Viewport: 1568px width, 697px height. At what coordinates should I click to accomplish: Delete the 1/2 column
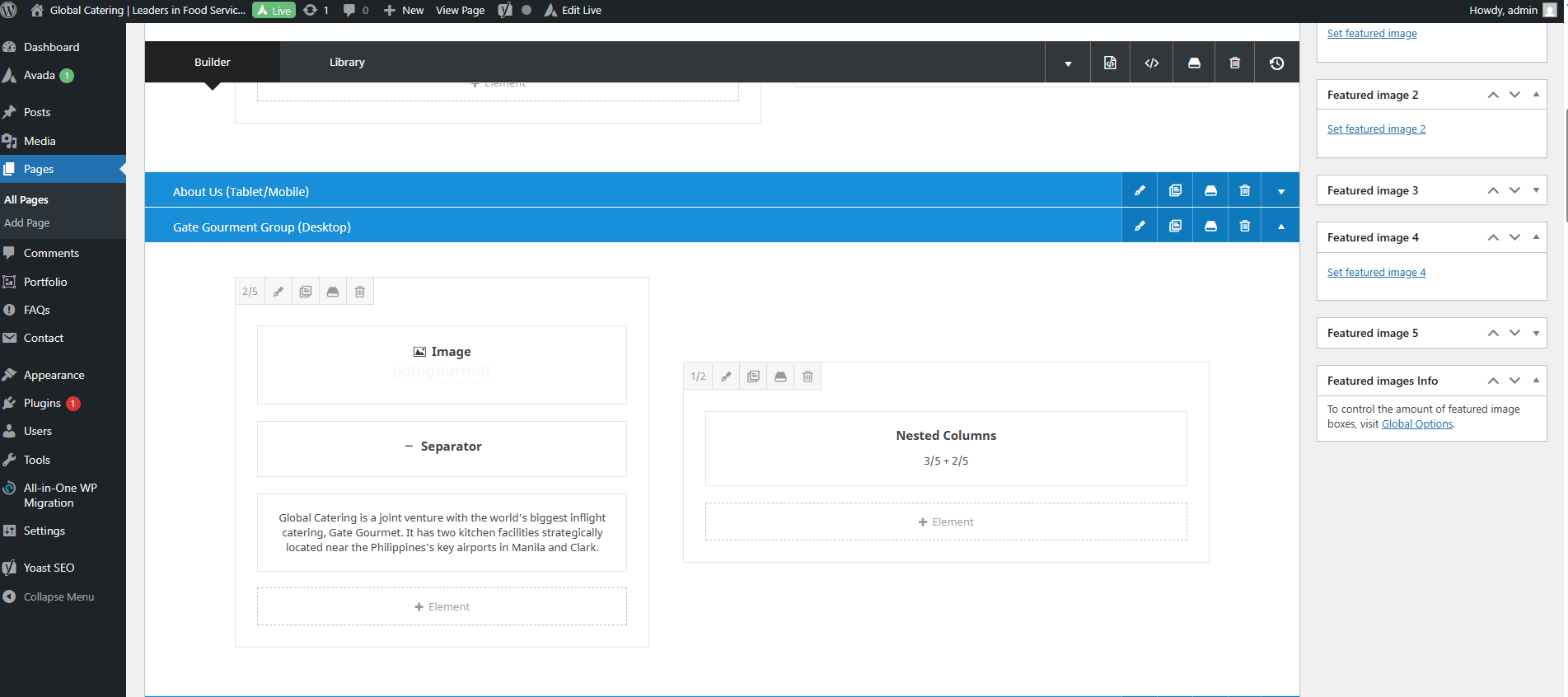point(807,377)
